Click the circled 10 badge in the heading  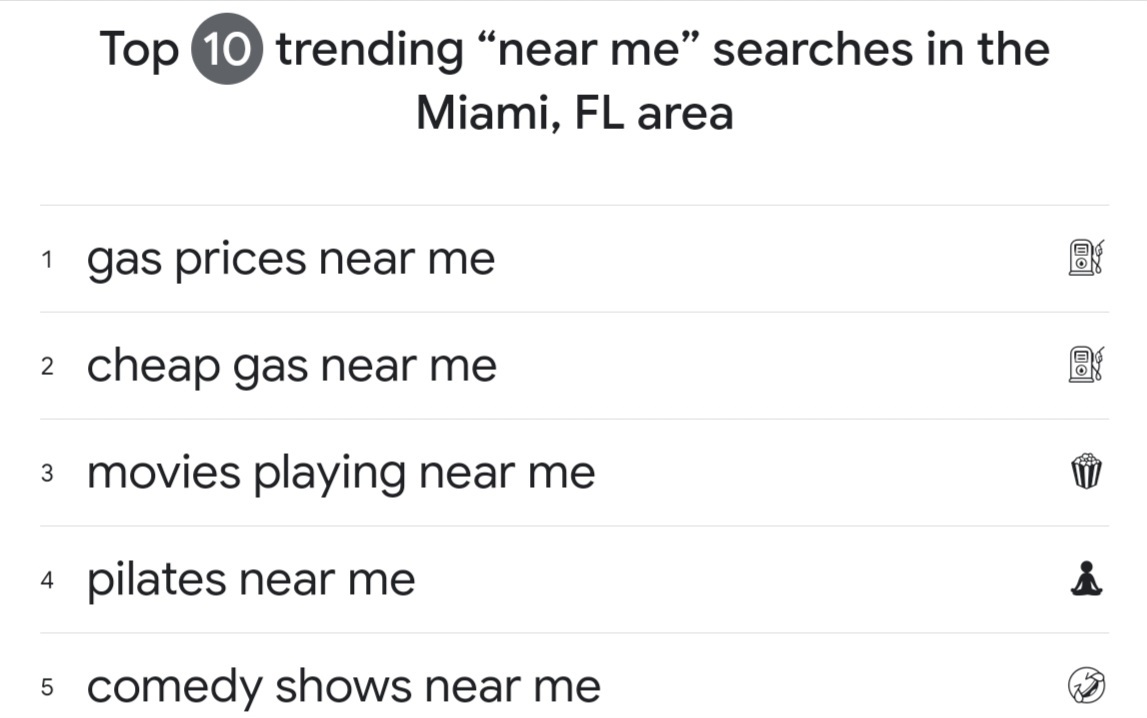pos(227,48)
